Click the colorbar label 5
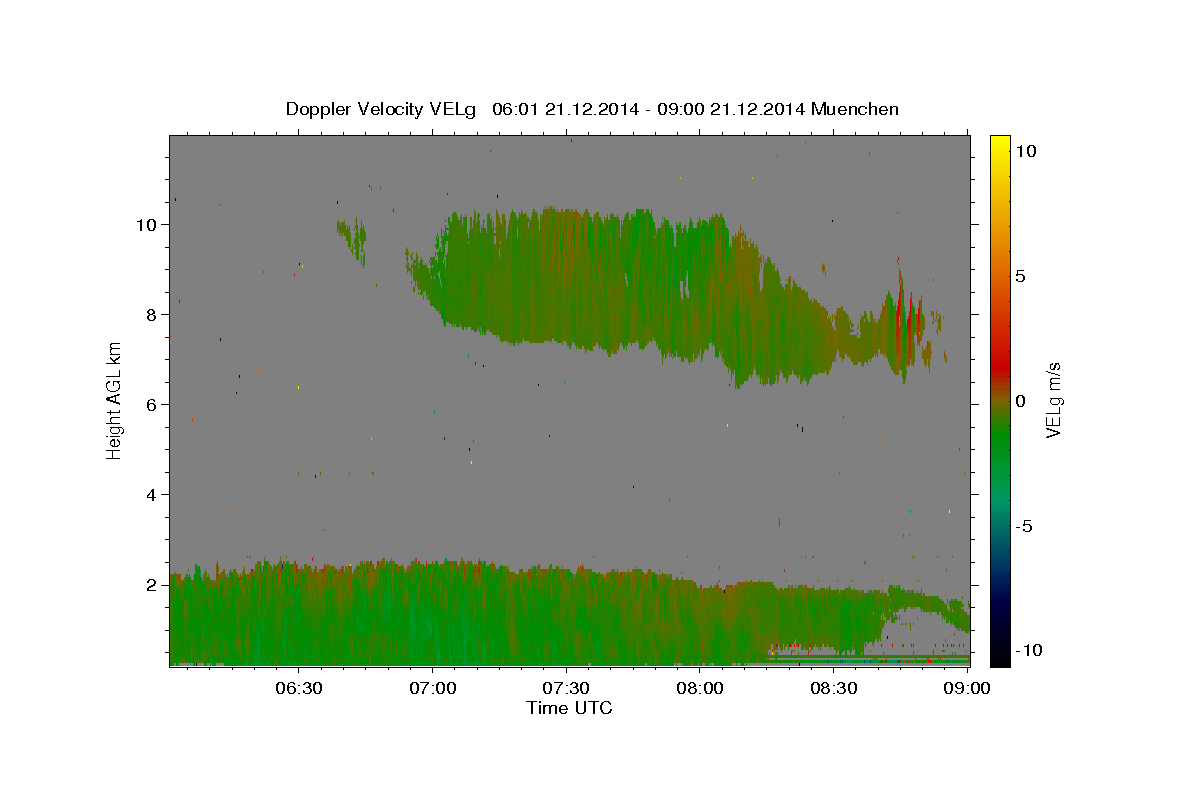The image size is (1200, 800). tap(1021, 276)
